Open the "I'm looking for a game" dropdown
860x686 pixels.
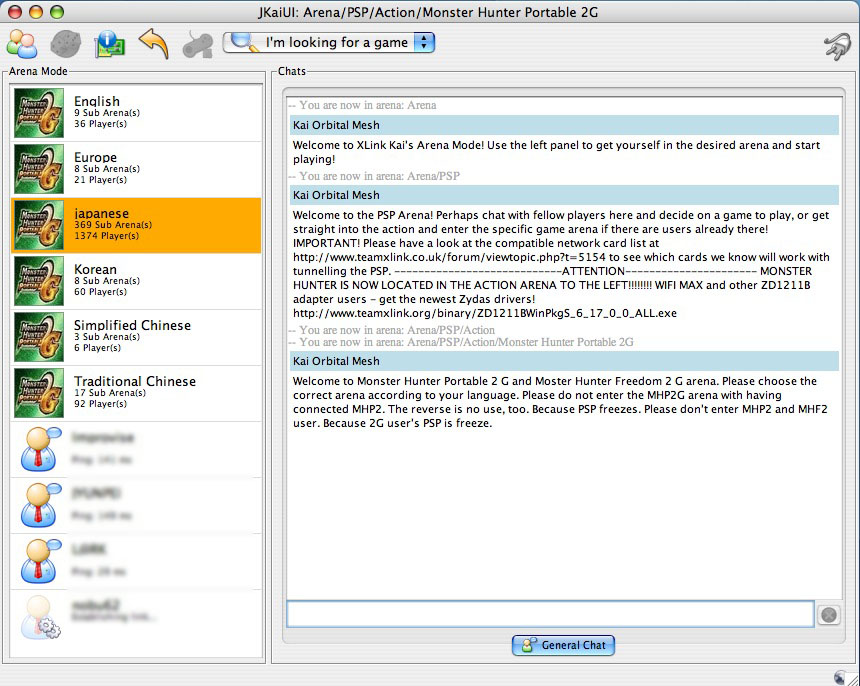[x=329, y=42]
